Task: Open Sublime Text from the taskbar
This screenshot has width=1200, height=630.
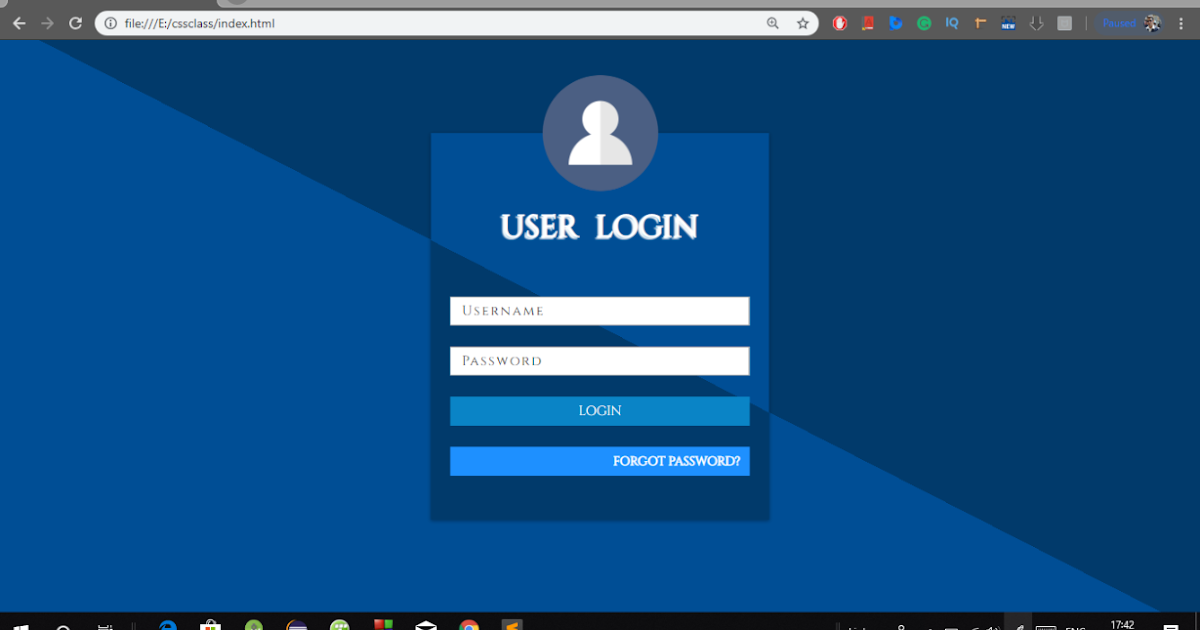Action: point(513,624)
